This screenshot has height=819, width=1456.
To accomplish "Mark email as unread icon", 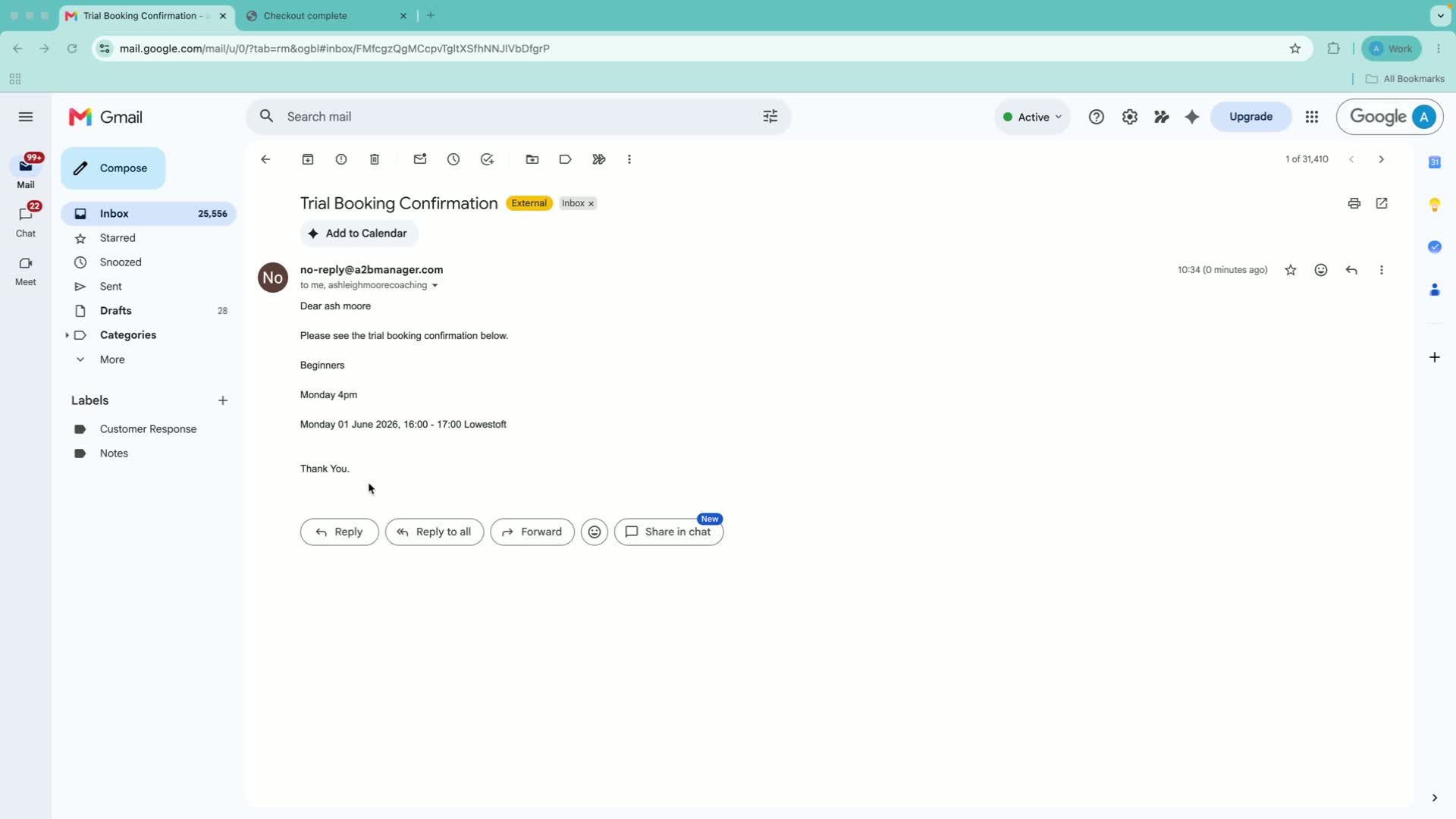I will point(420,159).
